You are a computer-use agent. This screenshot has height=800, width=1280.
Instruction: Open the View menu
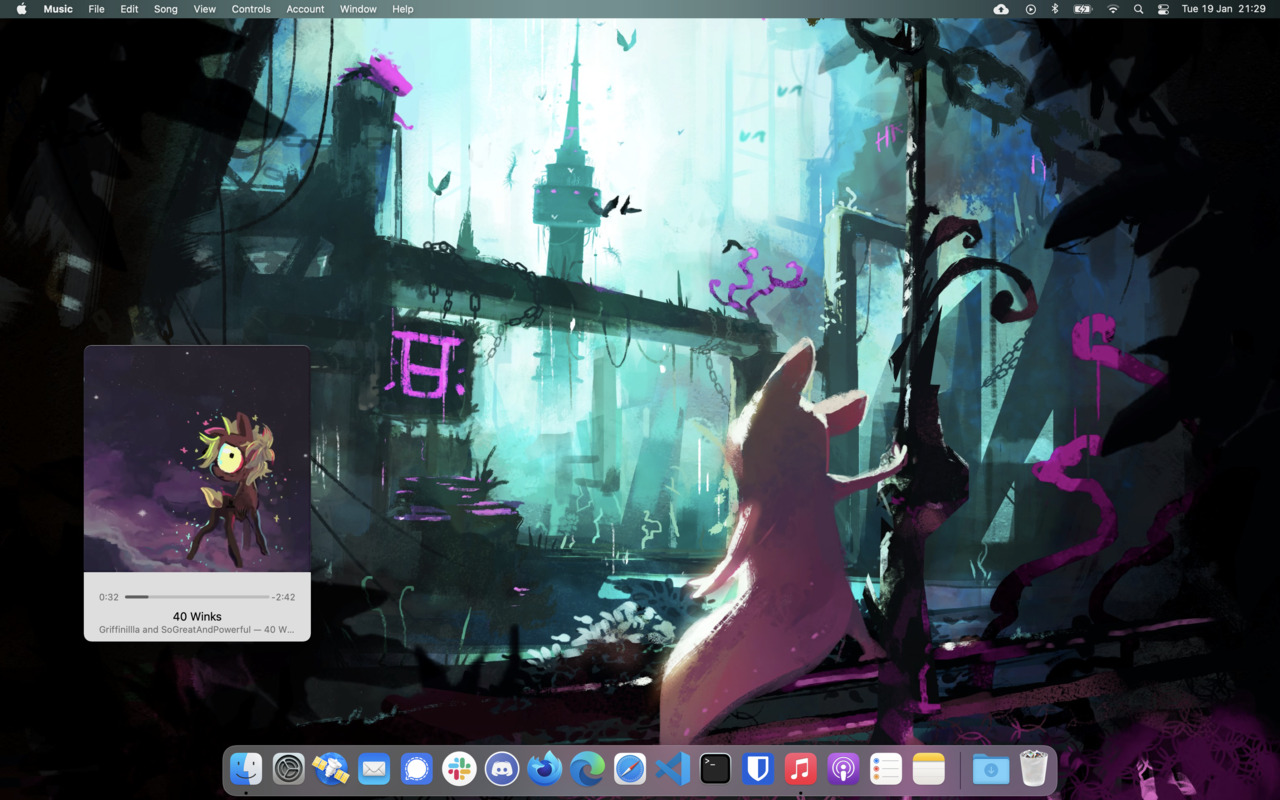click(204, 9)
